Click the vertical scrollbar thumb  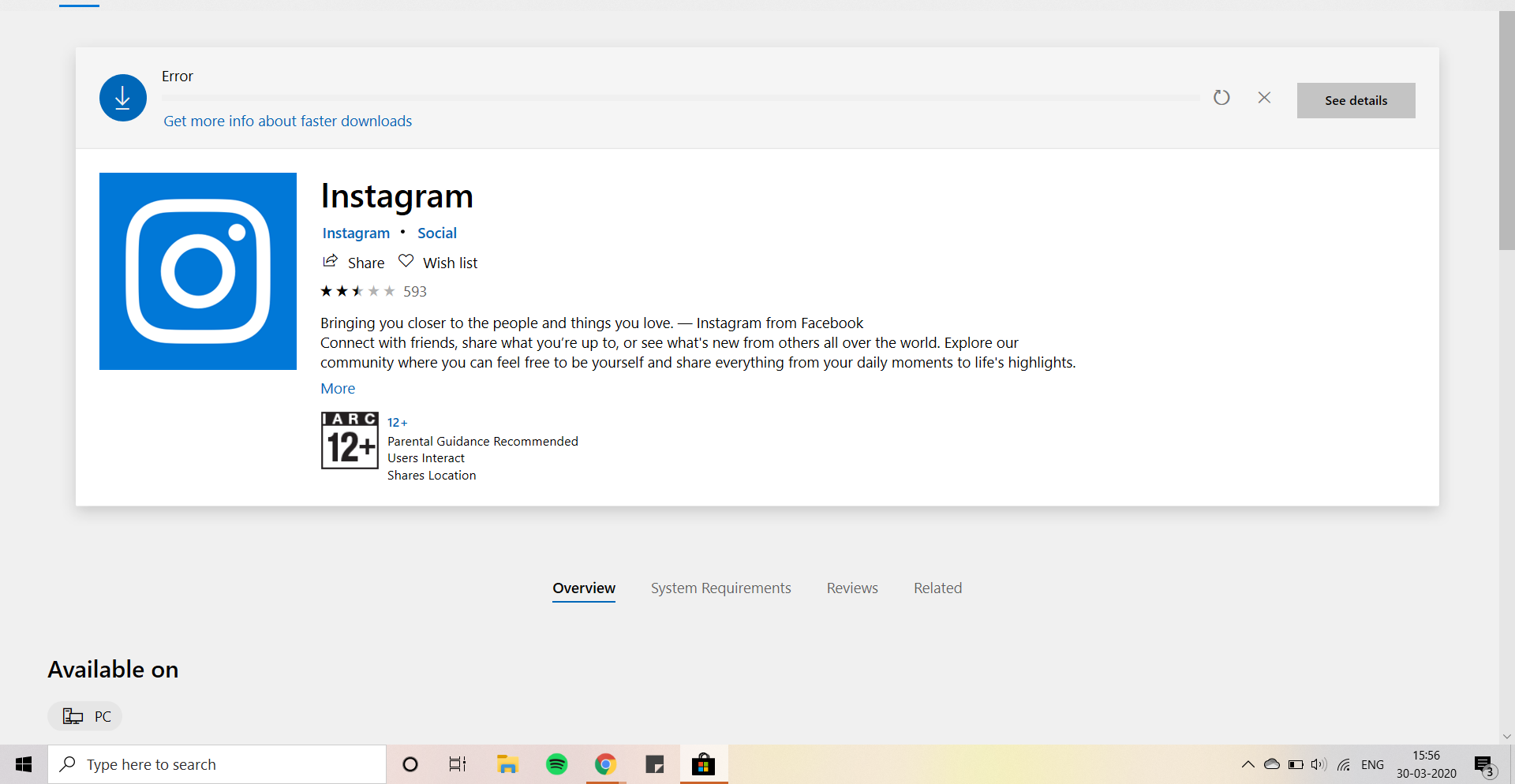tap(1507, 130)
